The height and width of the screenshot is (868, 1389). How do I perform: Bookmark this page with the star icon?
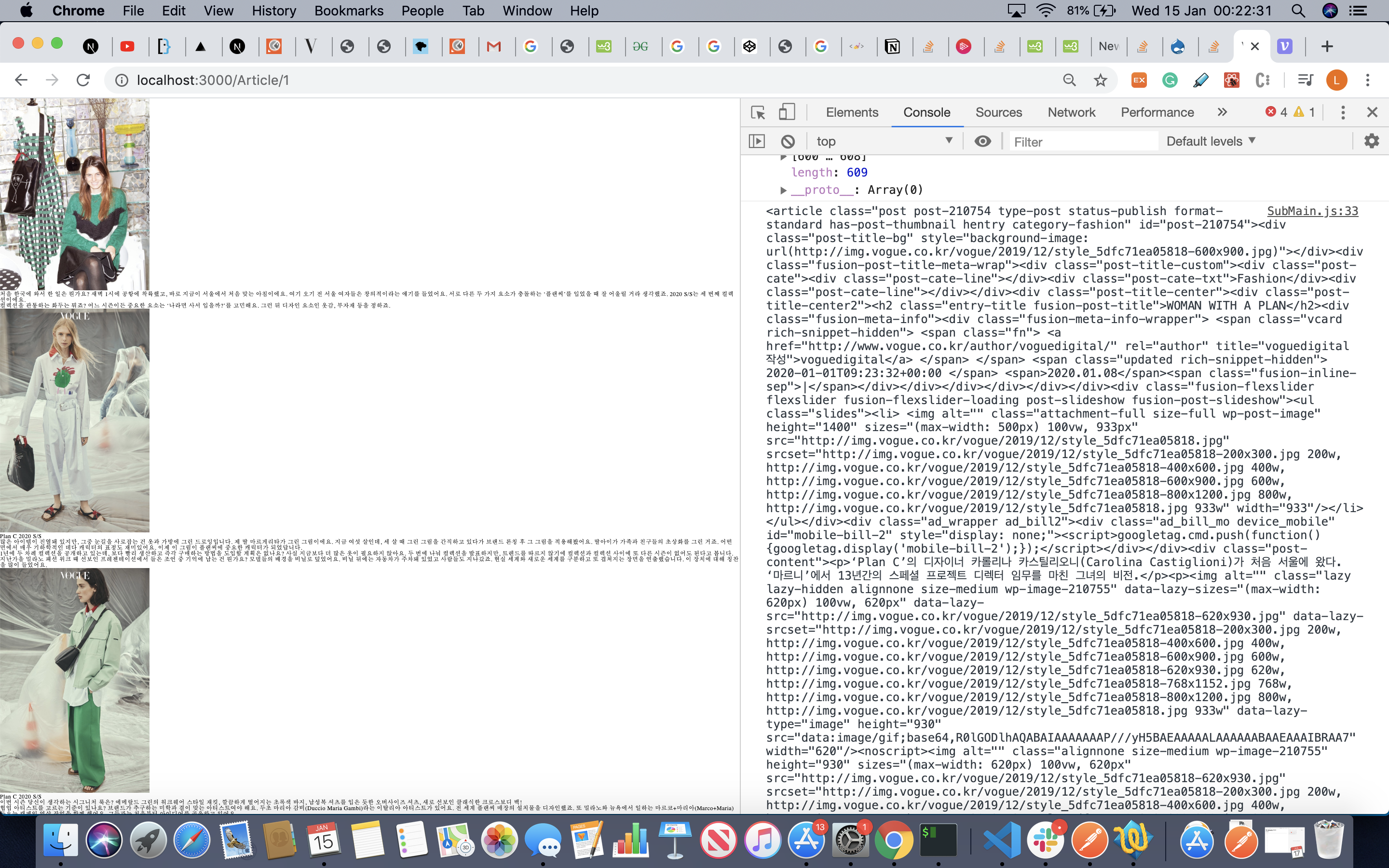(1100, 81)
